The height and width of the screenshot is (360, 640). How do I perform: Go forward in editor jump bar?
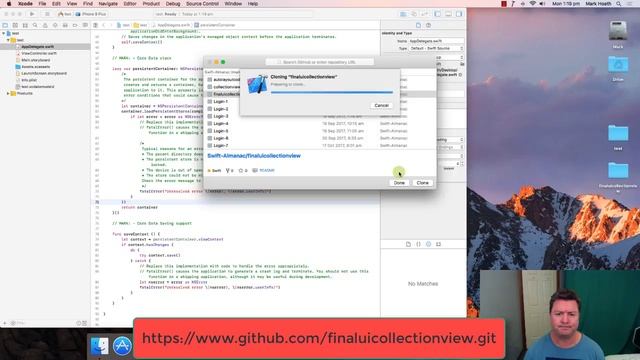(x=111, y=25)
